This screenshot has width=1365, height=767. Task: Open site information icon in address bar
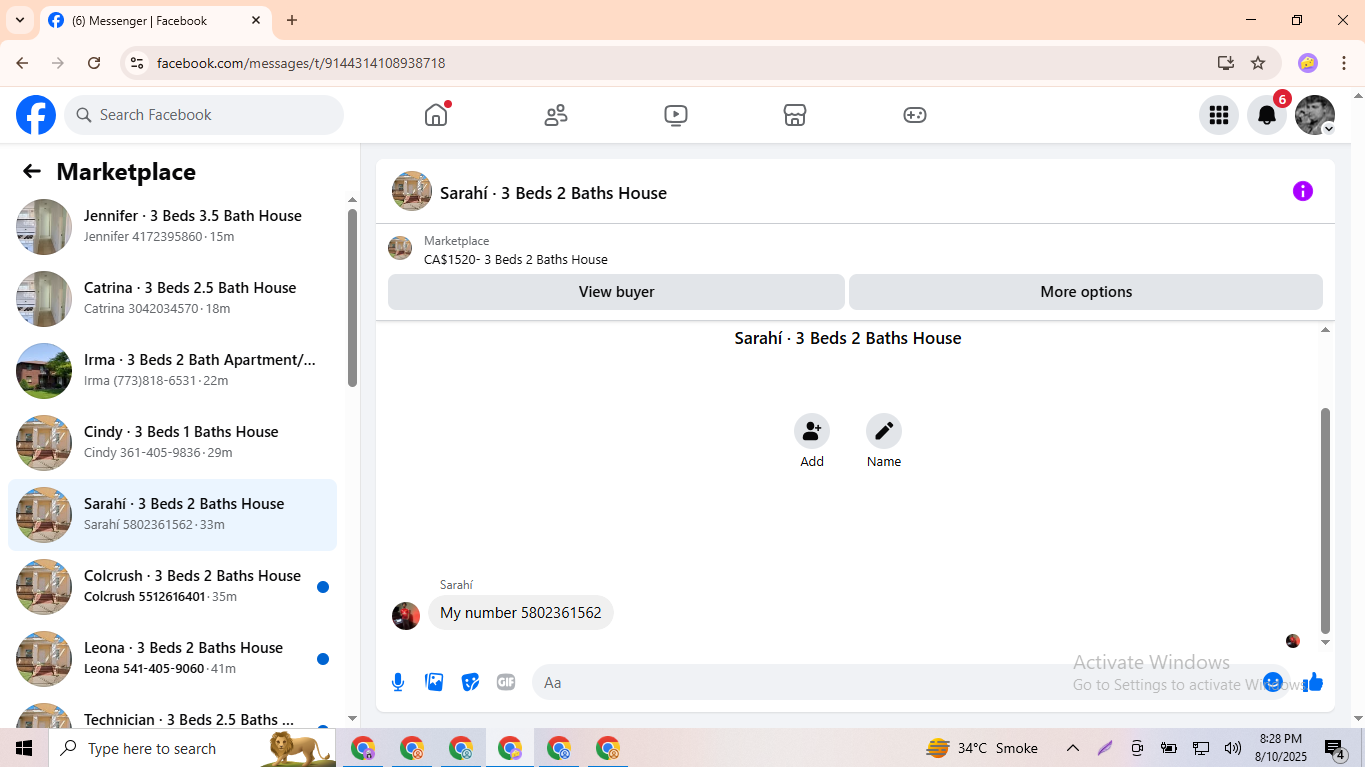pos(137,63)
